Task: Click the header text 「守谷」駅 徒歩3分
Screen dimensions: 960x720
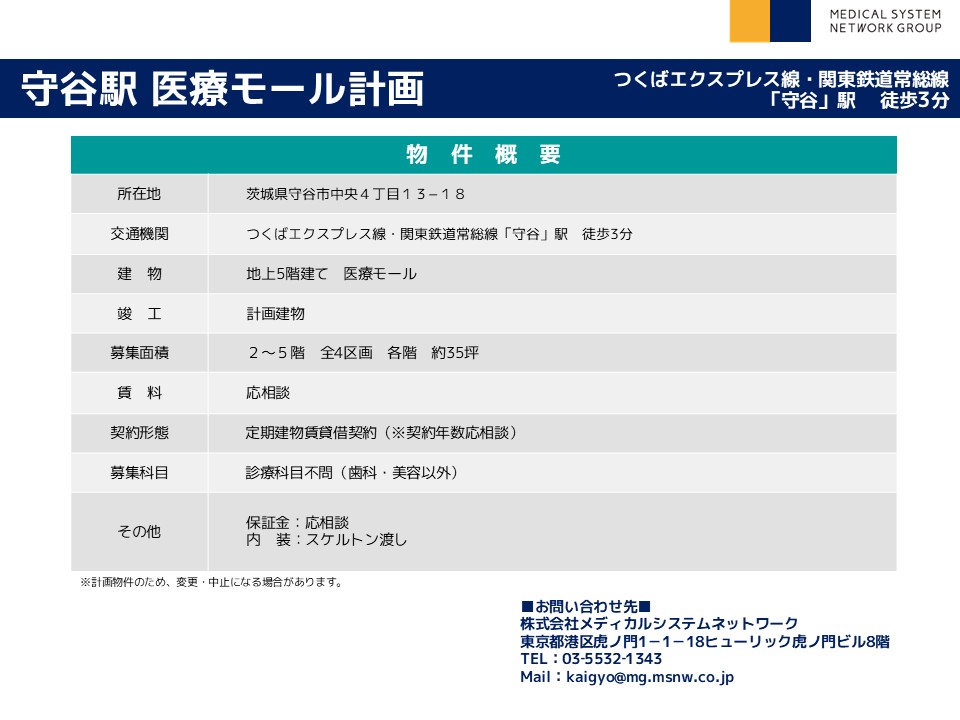Action: (x=858, y=100)
